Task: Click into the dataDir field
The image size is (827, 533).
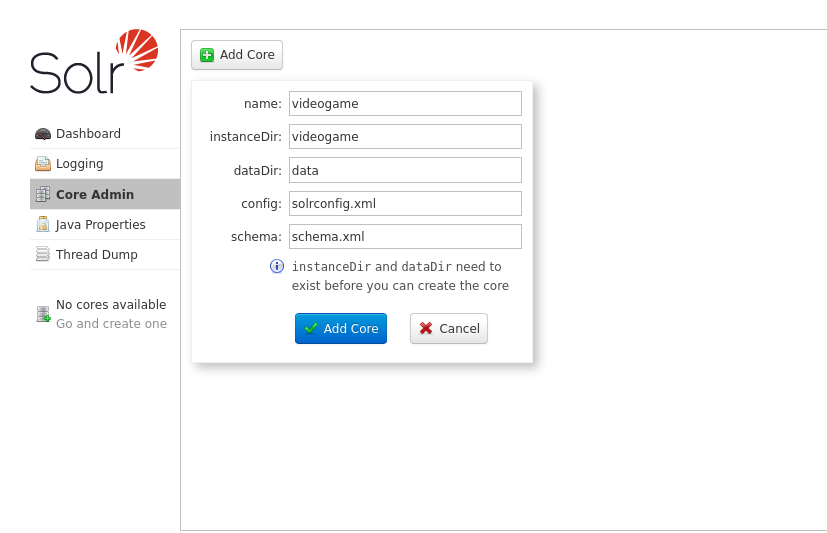Action: pos(405,170)
